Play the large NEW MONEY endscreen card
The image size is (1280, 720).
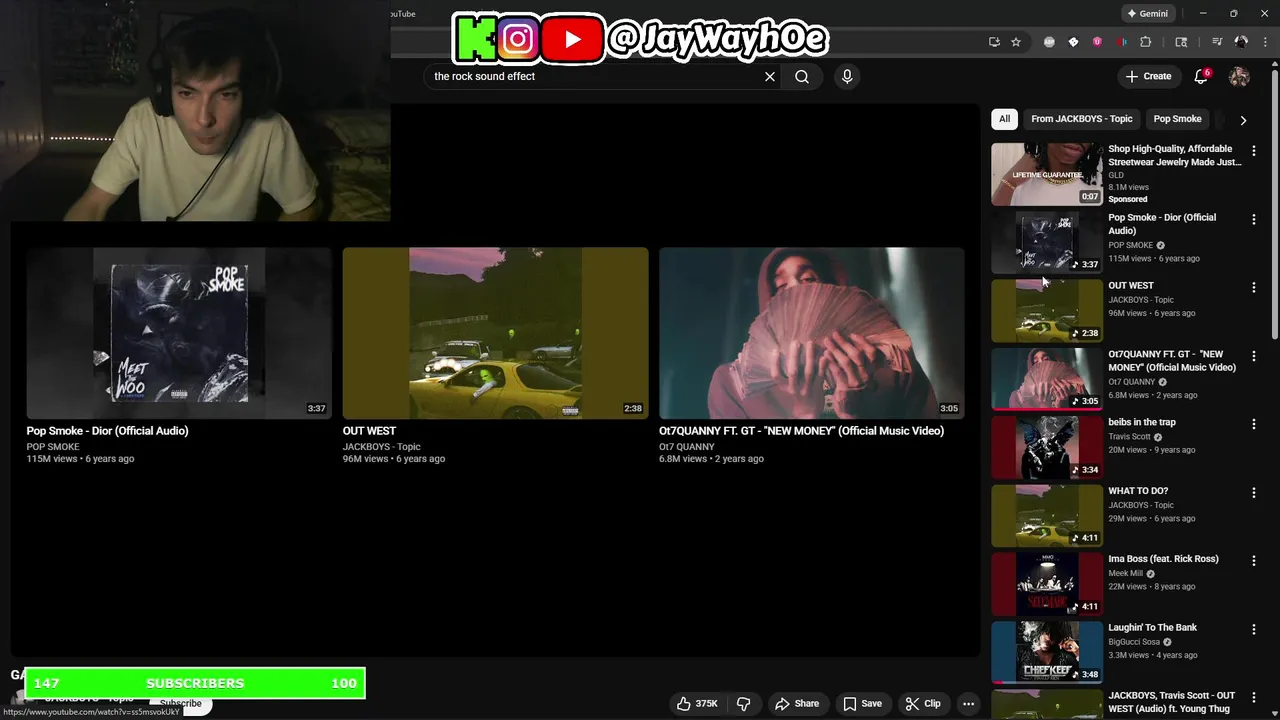[811, 333]
